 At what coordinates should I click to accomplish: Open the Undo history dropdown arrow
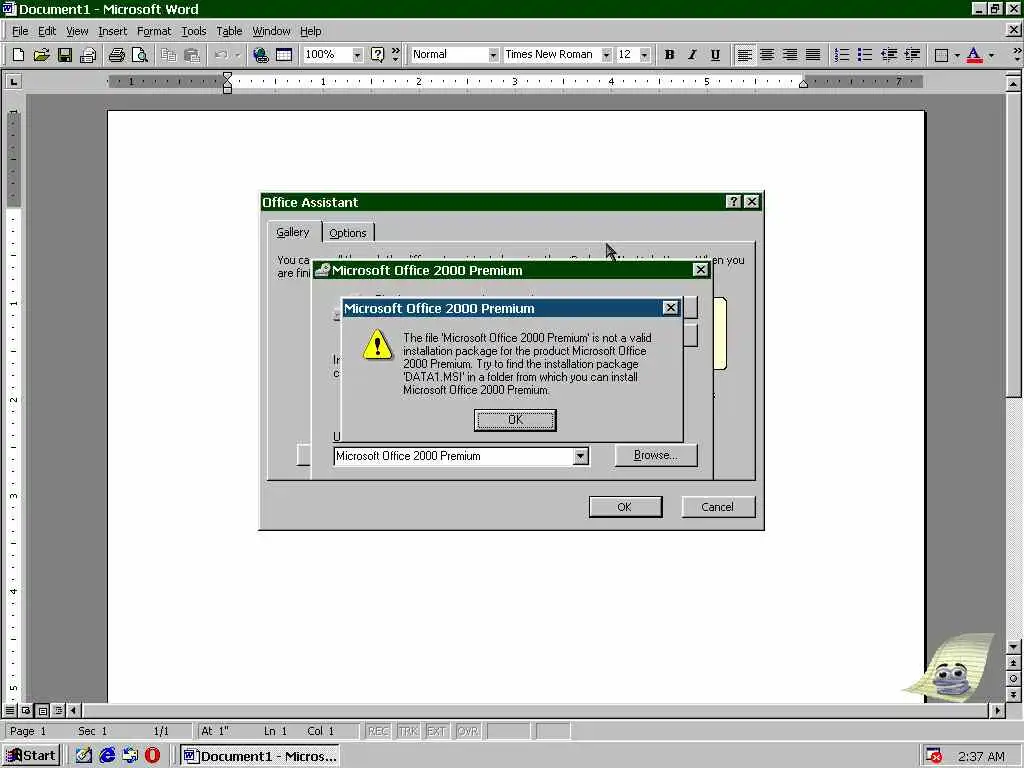[x=237, y=55]
